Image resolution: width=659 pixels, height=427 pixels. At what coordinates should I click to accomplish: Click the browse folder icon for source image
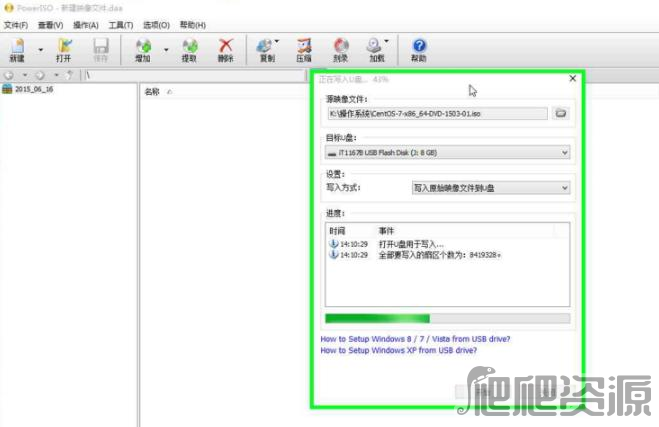point(561,113)
